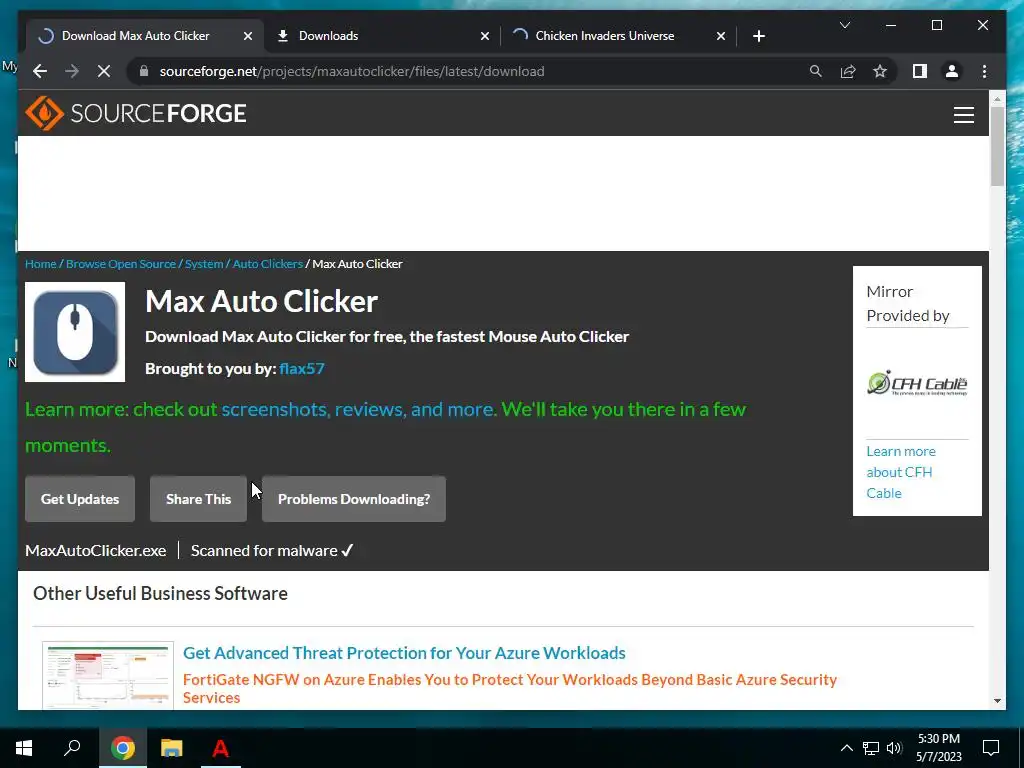Open the Chrome profile avatar
Image resolution: width=1024 pixels, height=768 pixels.
coord(952,71)
